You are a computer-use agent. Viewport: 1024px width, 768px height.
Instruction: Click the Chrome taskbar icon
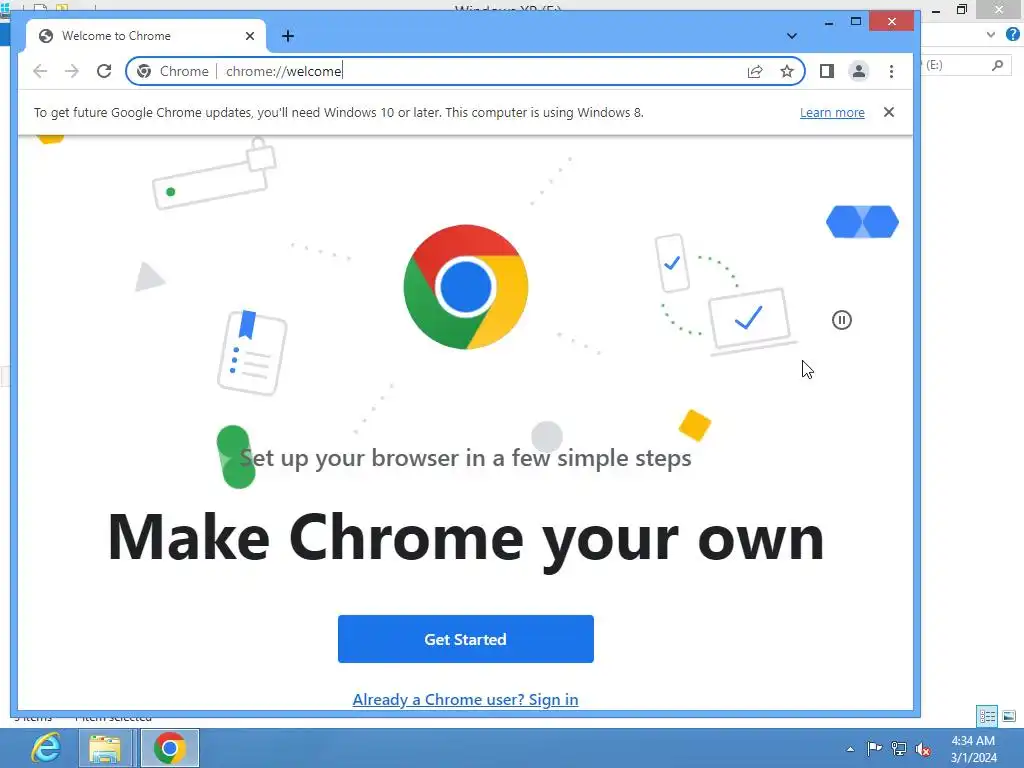pyautogui.click(x=170, y=748)
